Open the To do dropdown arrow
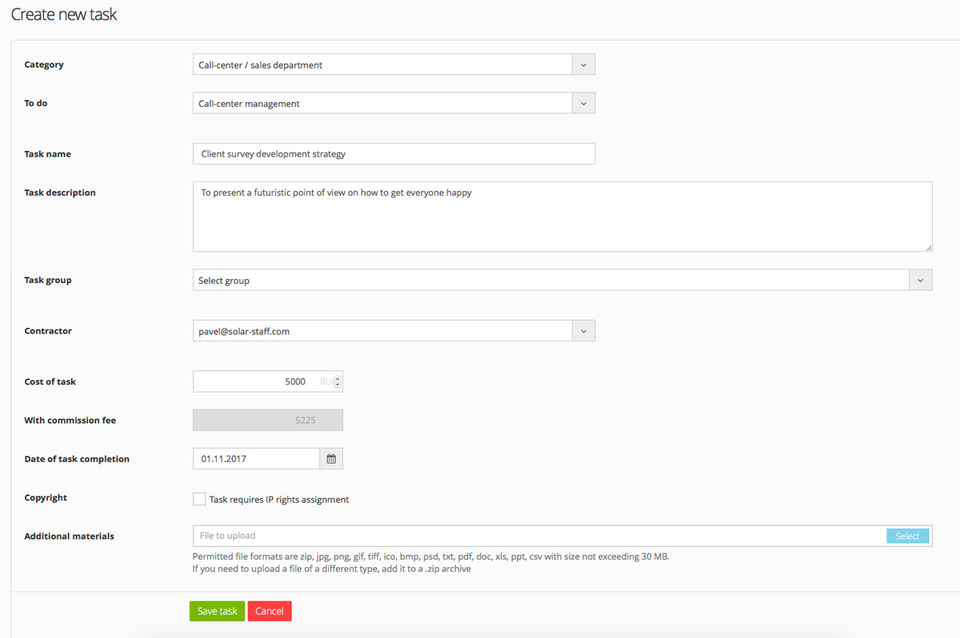This screenshot has width=960, height=638. (x=584, y=103)
